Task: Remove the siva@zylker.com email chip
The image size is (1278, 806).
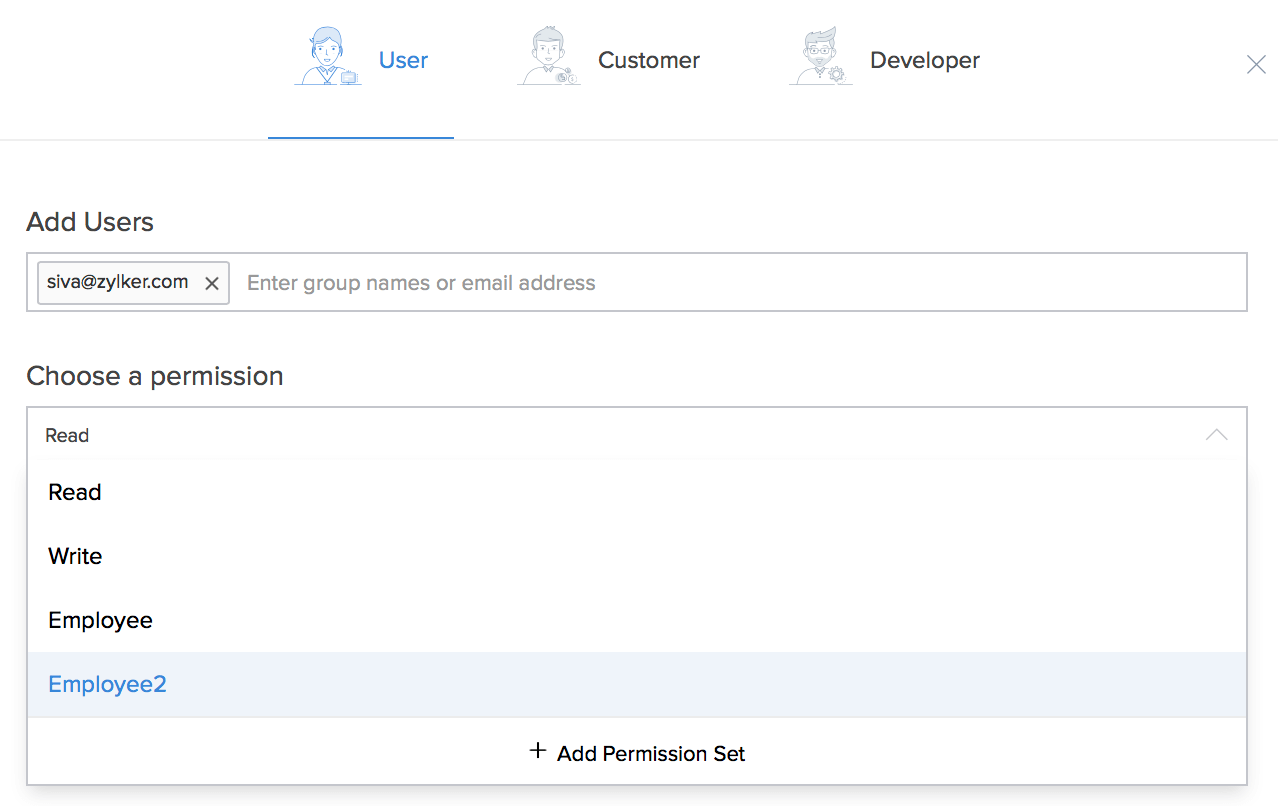Action: point(212,284)
